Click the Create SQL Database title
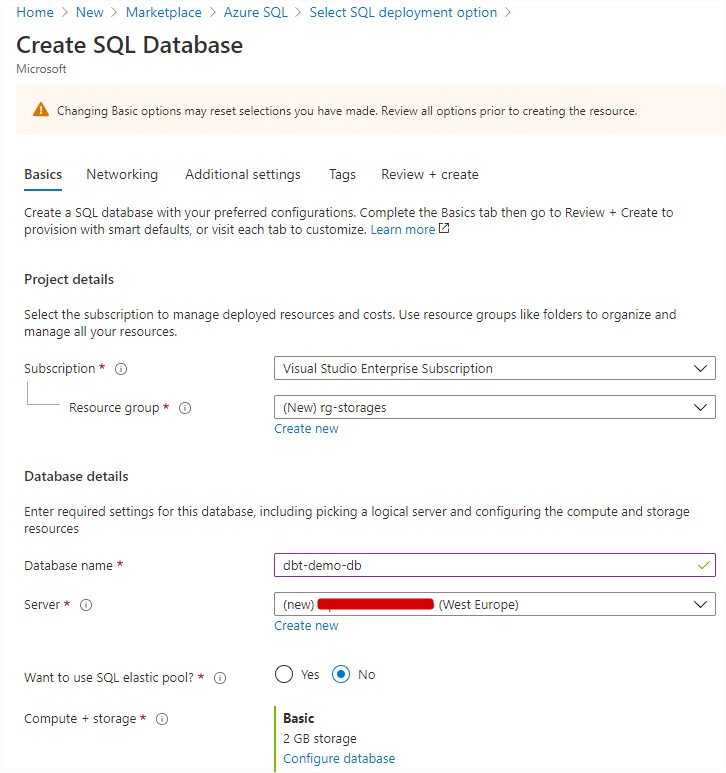Image resolution: width=726 pixels, height=773 pixels. (130, 45)
